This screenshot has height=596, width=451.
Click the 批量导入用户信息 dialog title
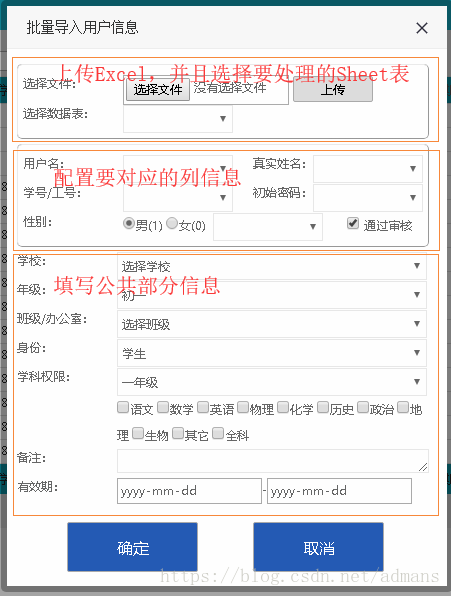(x=82, y=28)
